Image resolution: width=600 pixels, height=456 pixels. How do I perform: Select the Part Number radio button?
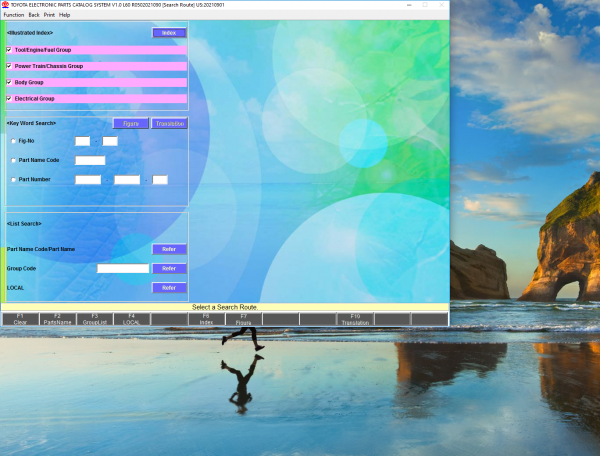(x=13, y=179)
